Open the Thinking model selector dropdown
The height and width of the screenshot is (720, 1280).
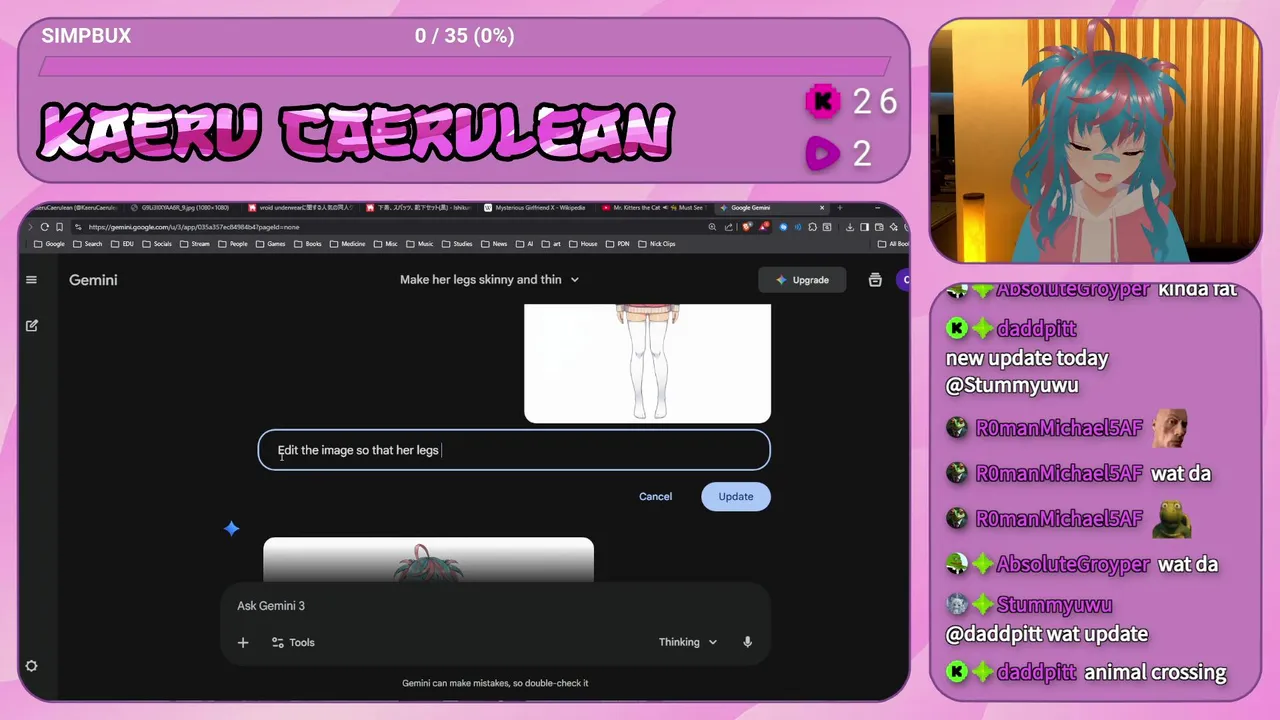688,642
